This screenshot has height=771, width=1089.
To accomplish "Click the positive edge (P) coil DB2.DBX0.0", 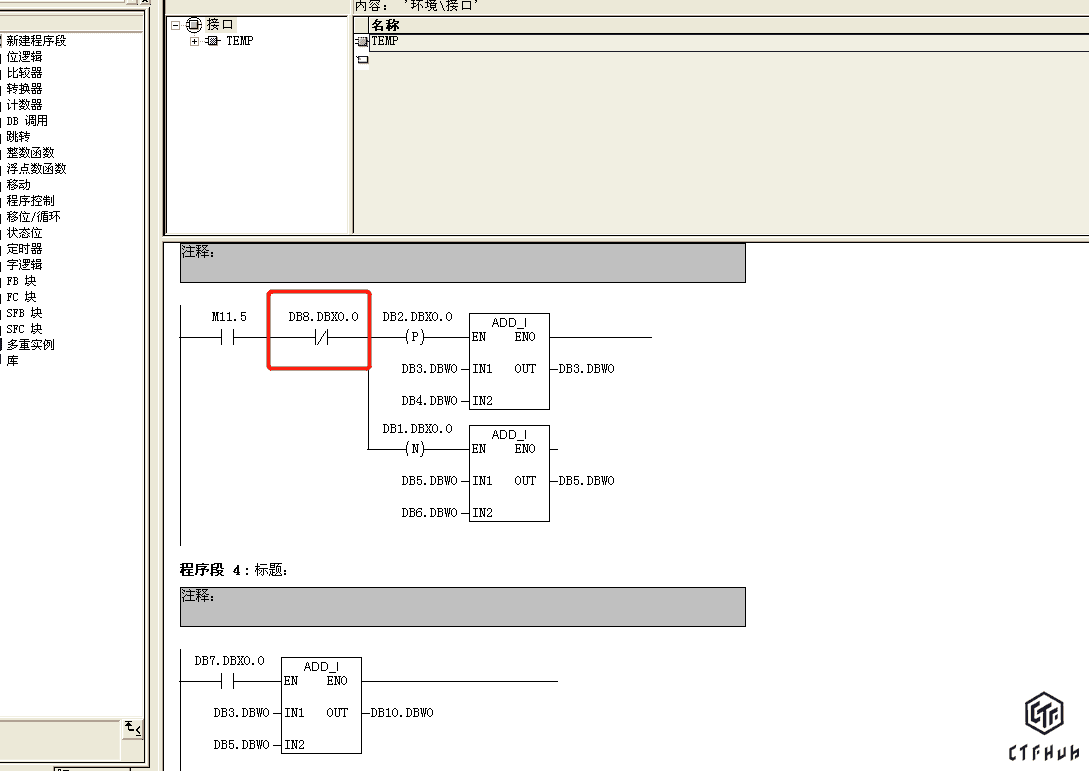I will coord(415,338).
